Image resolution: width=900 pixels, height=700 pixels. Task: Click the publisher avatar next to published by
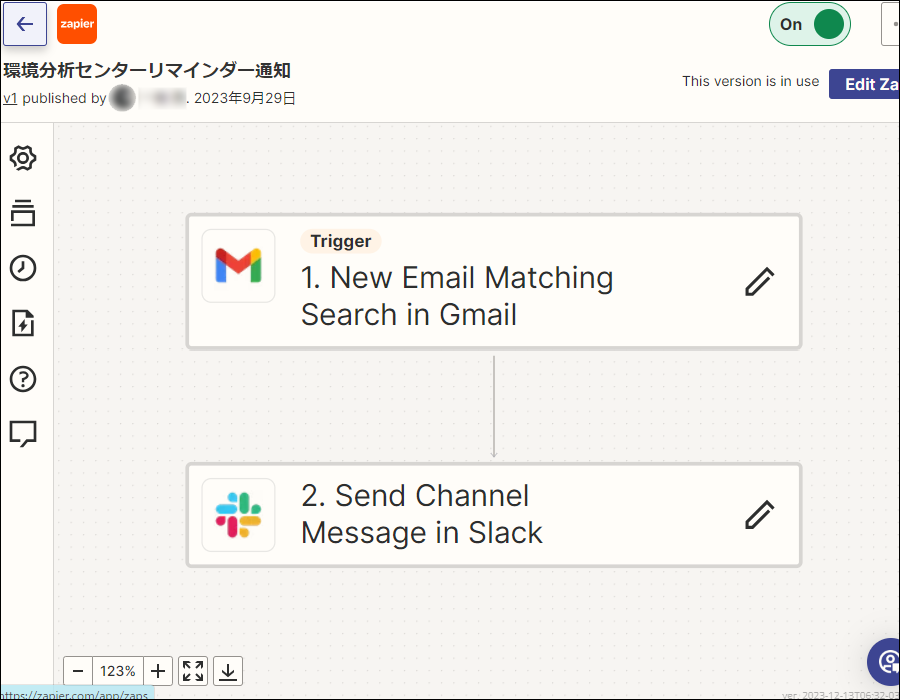(122, 98)
